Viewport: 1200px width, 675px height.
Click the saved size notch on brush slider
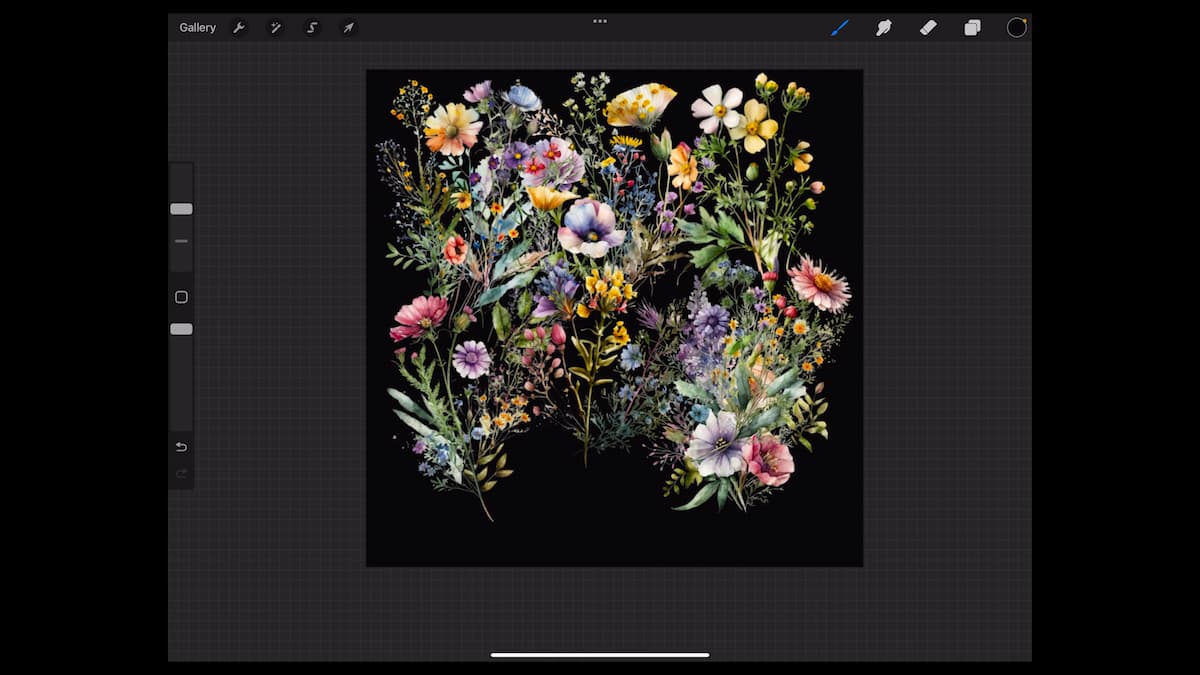click(181, 241)
